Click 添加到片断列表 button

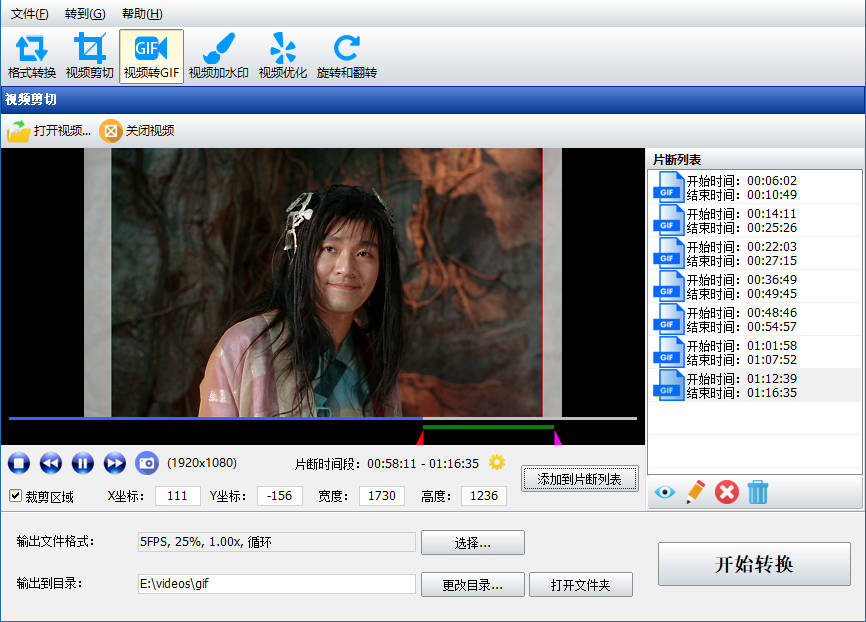click(x=580, y=479)
